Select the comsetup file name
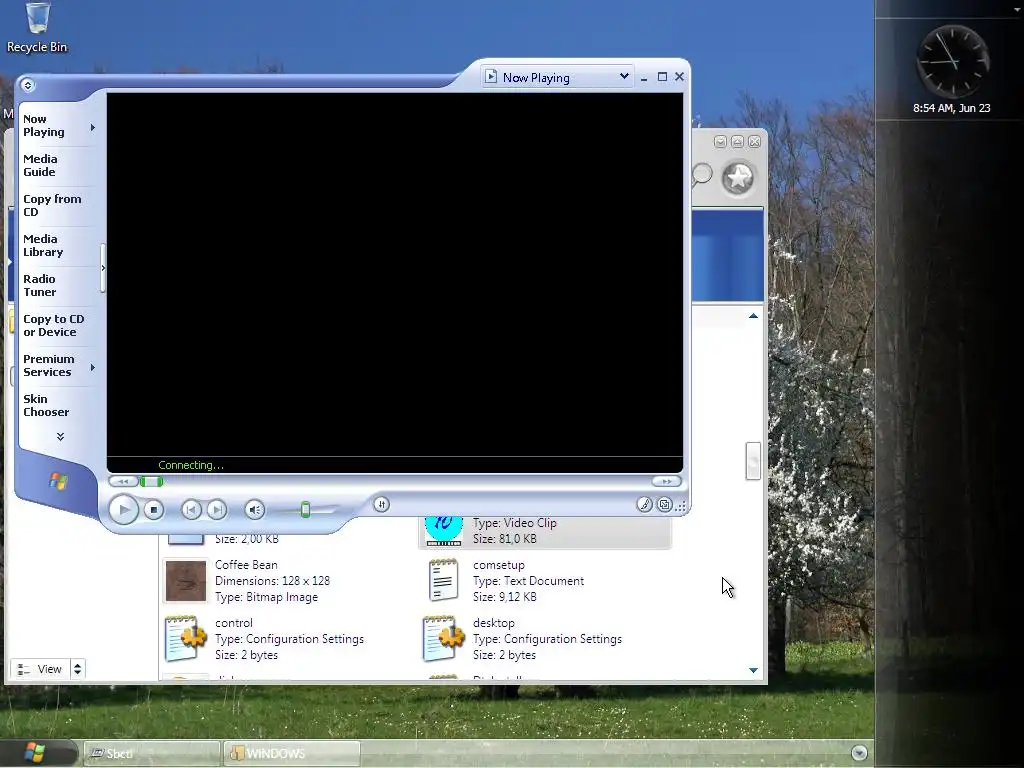The image size is (1024, 768). (x=499, y=565)
